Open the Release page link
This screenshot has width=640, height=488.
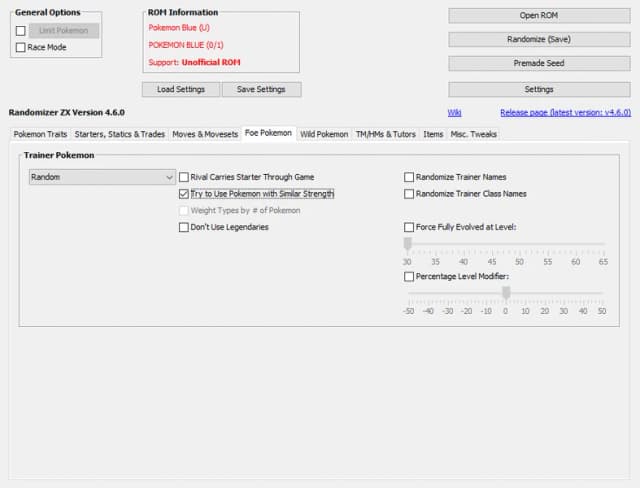(565, 113)
